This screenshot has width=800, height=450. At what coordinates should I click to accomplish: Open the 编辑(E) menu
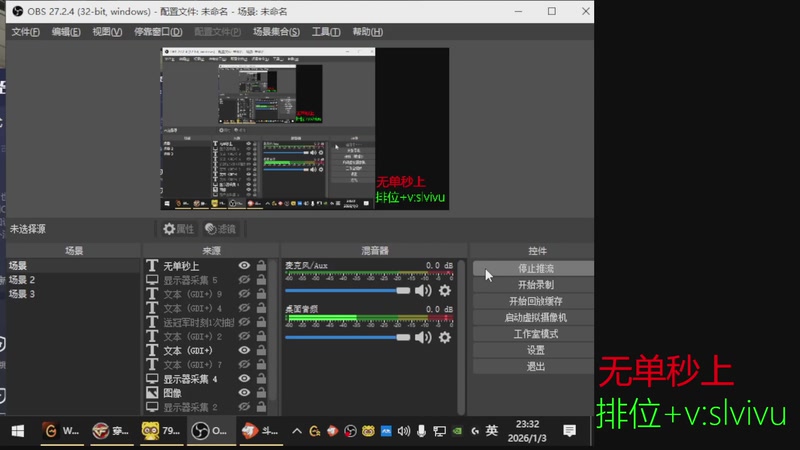click(66, 32)
